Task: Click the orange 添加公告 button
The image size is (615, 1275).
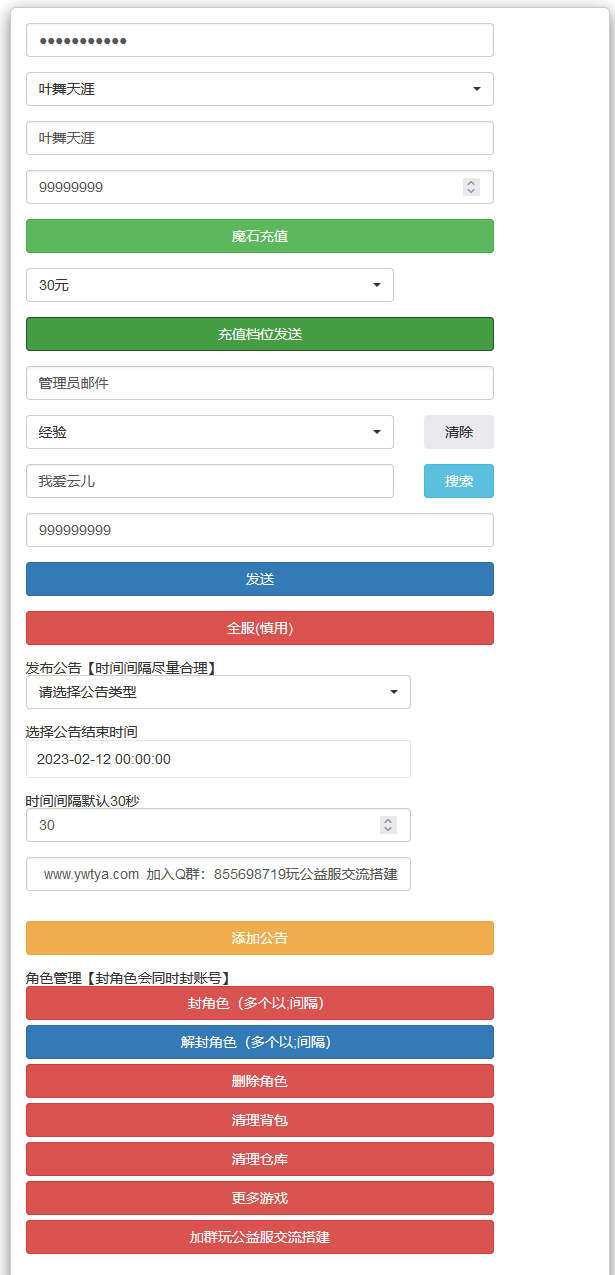Action: point(259,938)
